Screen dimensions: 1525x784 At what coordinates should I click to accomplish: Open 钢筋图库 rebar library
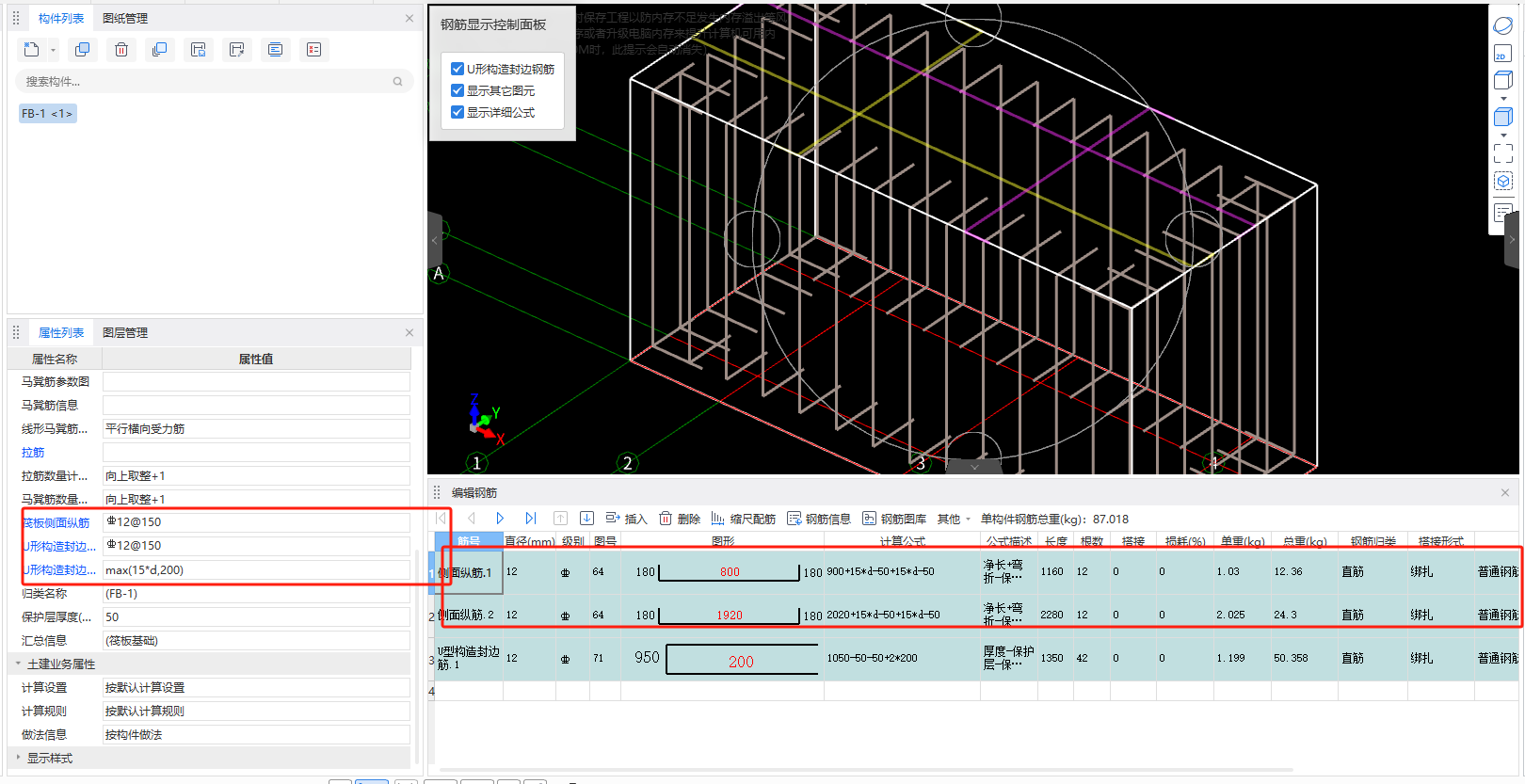pyautogui.click(x=894, y=519)
